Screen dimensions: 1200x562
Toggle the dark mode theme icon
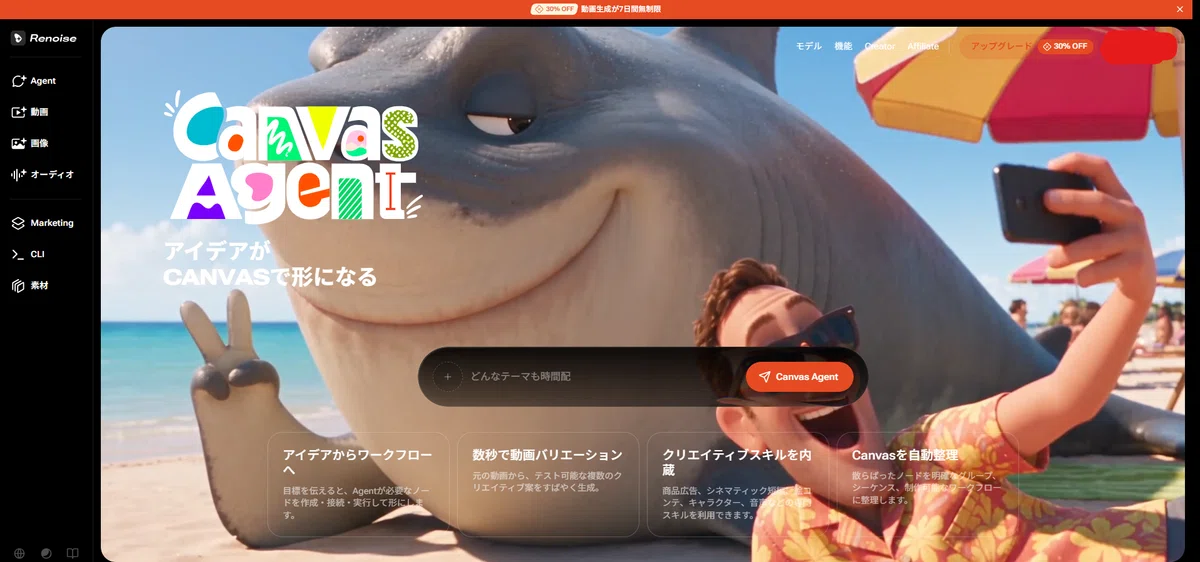46,553
